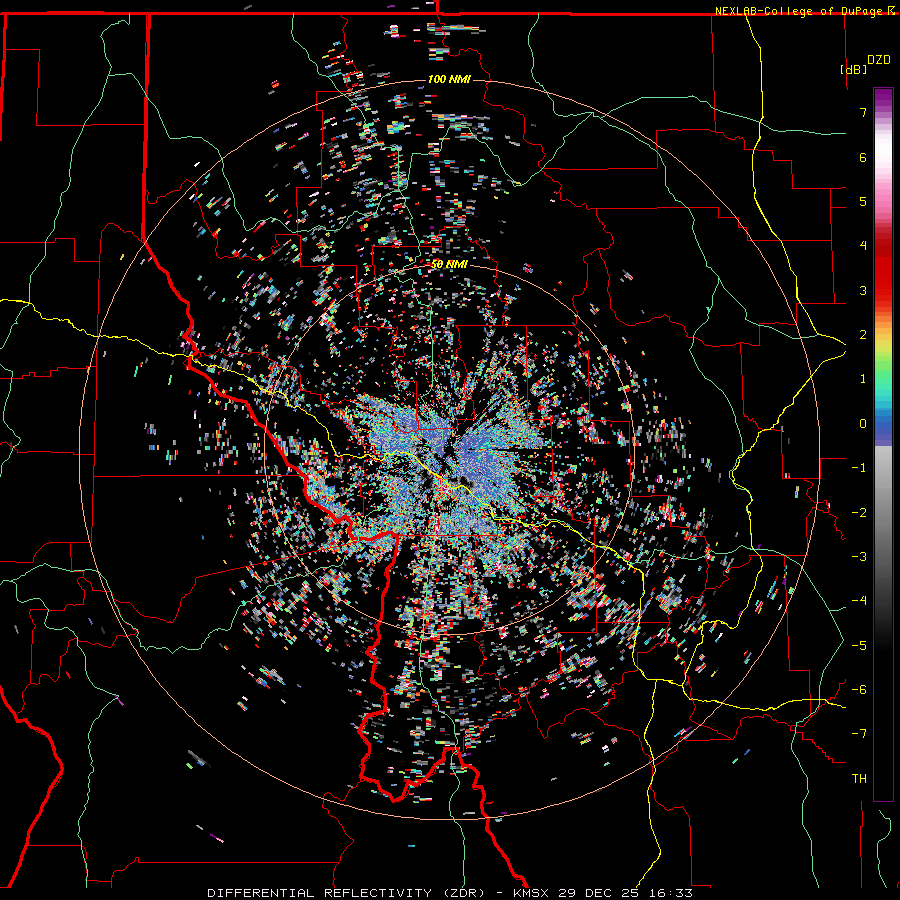
Task: Select the "1" value on color scale
Action: [x=863, y=379]
